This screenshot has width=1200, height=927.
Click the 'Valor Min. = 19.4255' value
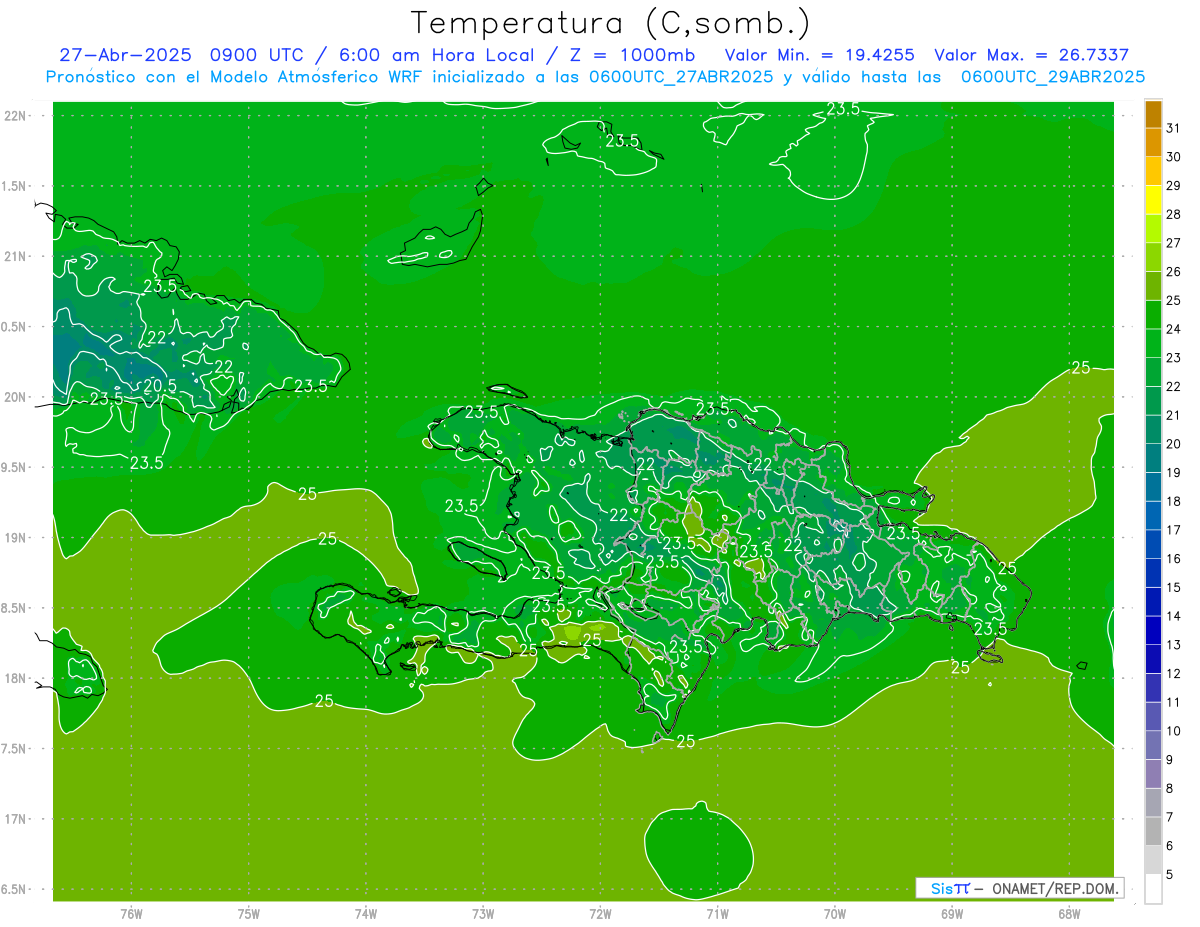click(819, 55)
